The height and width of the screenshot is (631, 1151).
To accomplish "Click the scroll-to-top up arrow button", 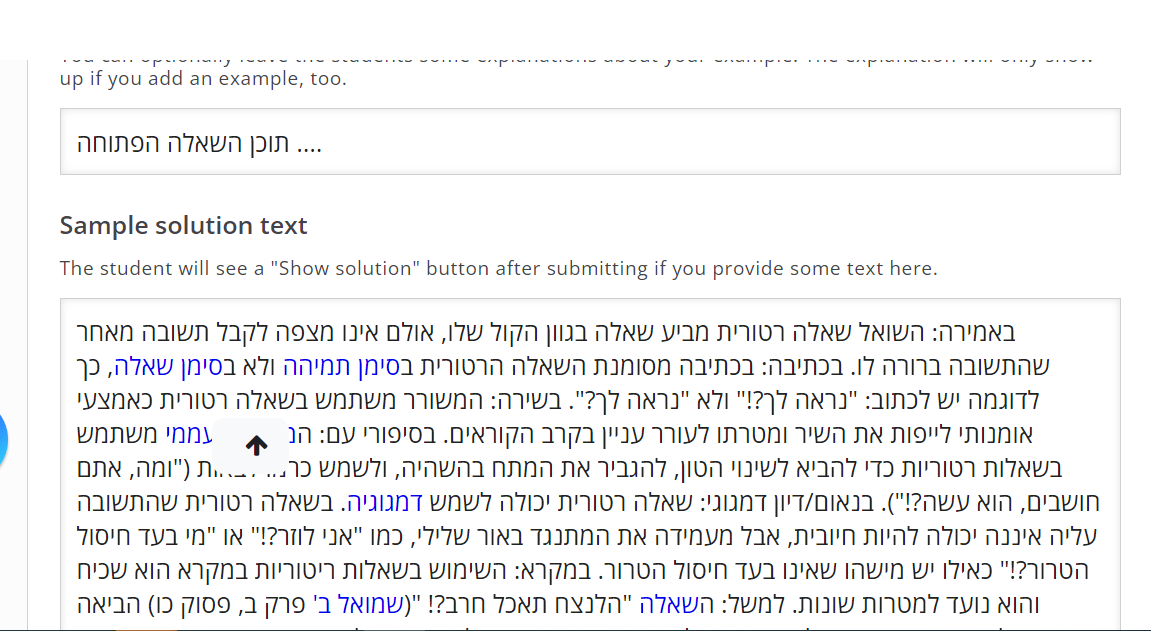I will (x=255, y=445).
